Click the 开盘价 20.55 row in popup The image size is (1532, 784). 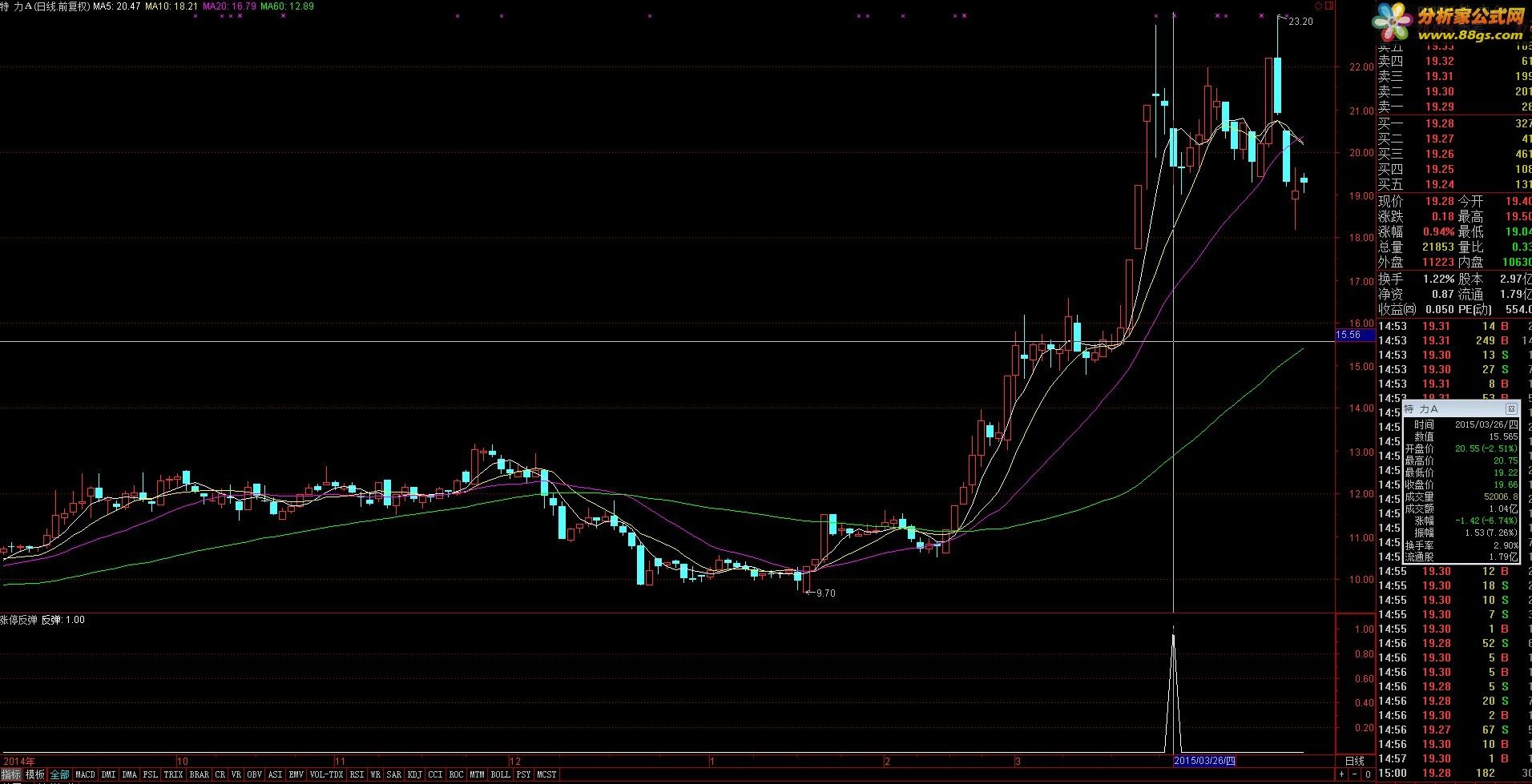1461,448
